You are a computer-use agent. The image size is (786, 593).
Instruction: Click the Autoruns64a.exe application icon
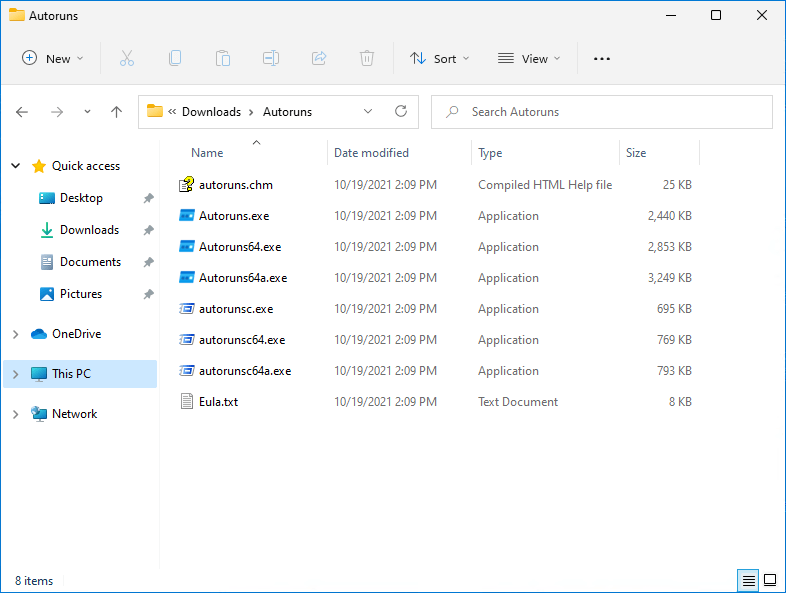pos(186,278)
